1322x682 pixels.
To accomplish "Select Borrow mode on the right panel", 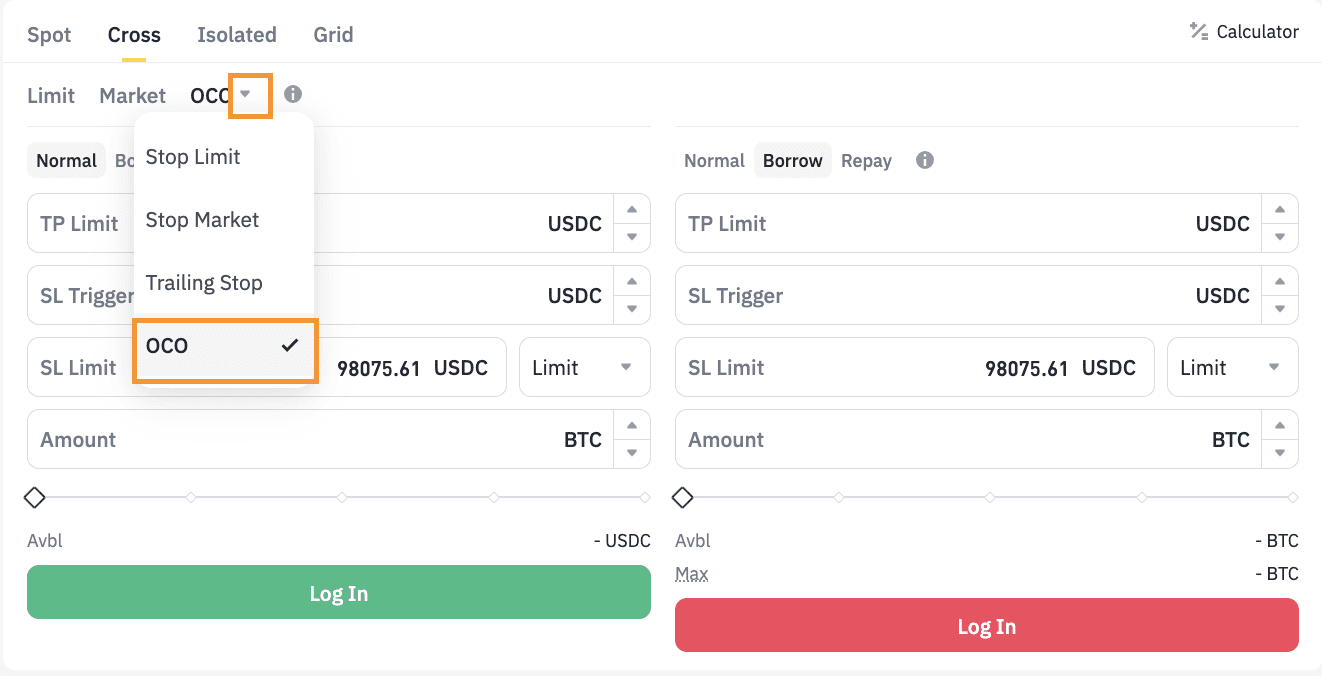I will pyautogui.click(x=792, y=160).
